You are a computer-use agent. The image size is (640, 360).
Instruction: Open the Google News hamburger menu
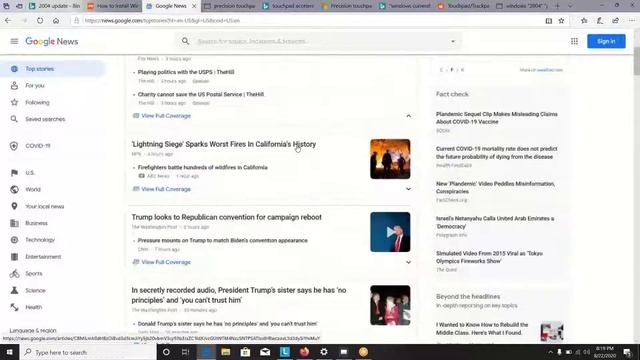pos(14,41)
